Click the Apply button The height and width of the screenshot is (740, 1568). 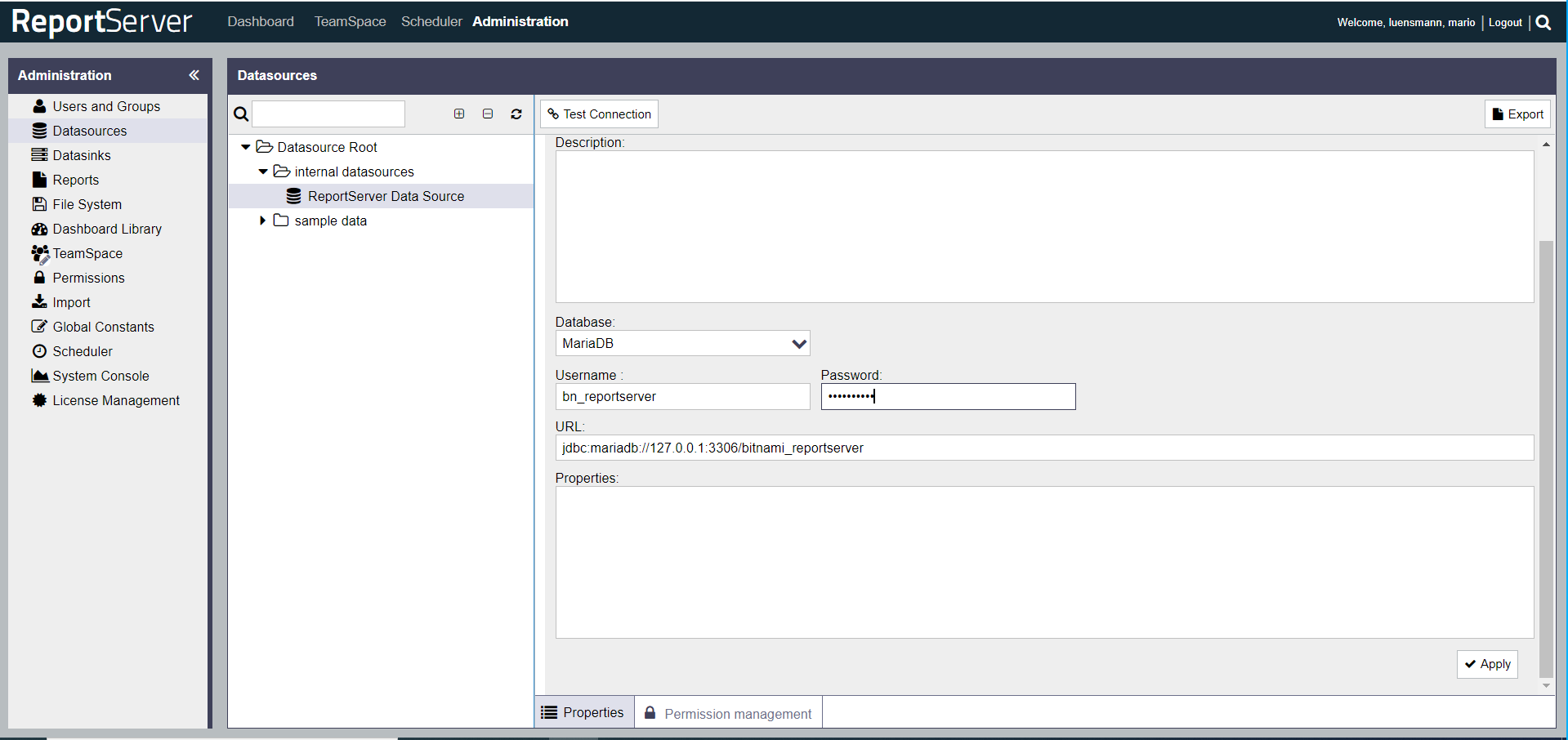pos(1487,664)
